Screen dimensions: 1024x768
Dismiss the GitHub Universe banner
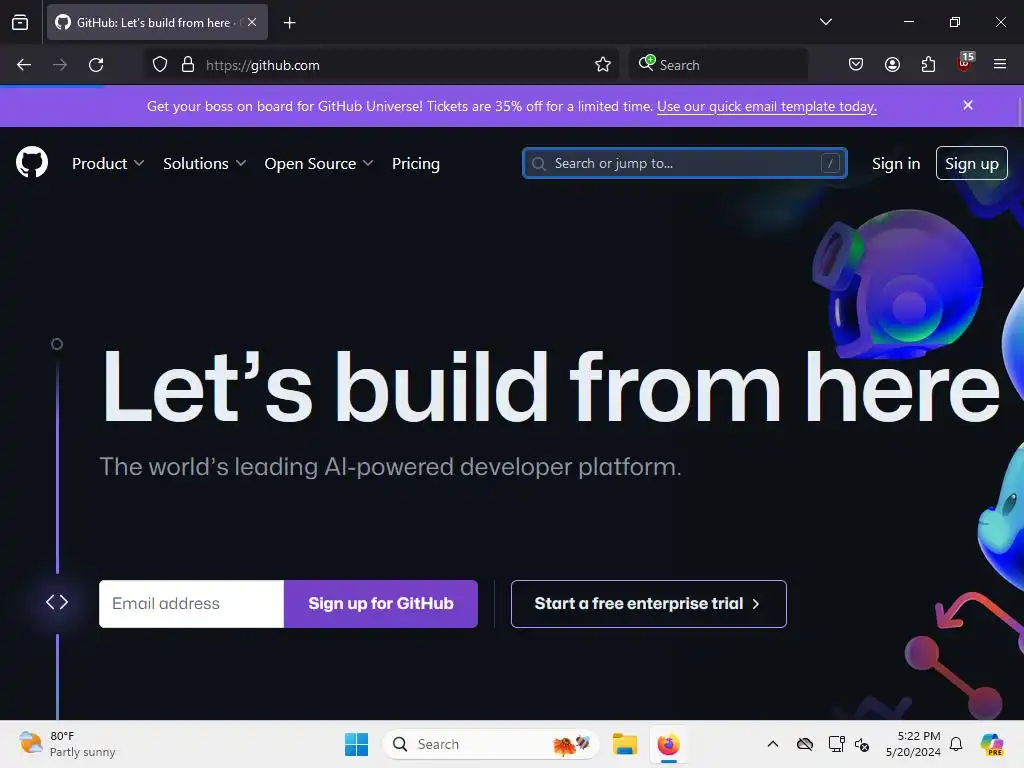coord(968,105)
